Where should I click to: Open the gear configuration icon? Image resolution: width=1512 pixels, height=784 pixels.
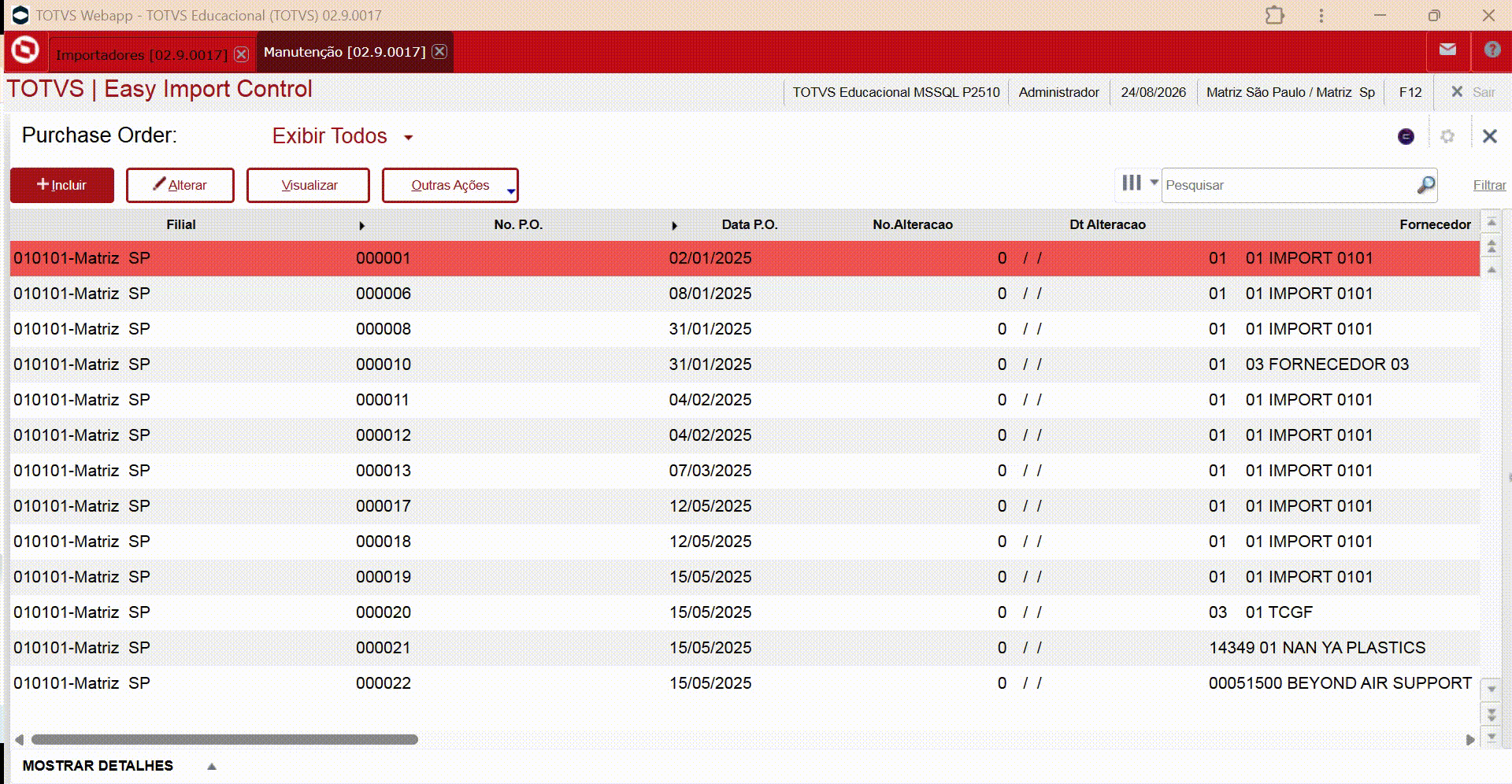pyautogui.click(x=1447, y=136)
